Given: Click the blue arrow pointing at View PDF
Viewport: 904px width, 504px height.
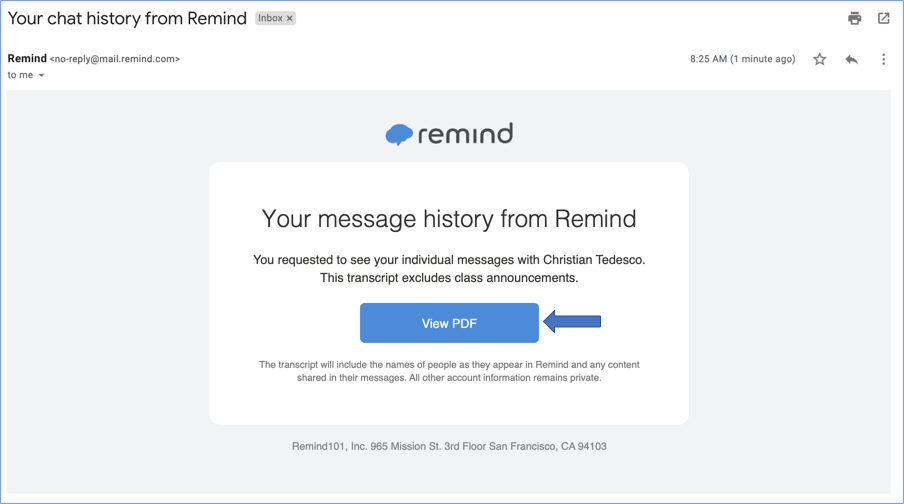Looking at the screenshot, I should tap(572, 321).
